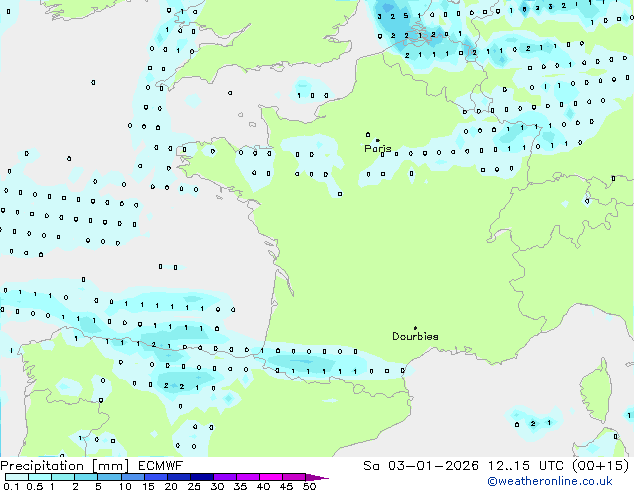Select the legend swatch between 35 and 40
Viewport: 634px width, 490px height.
click(248, 477)
